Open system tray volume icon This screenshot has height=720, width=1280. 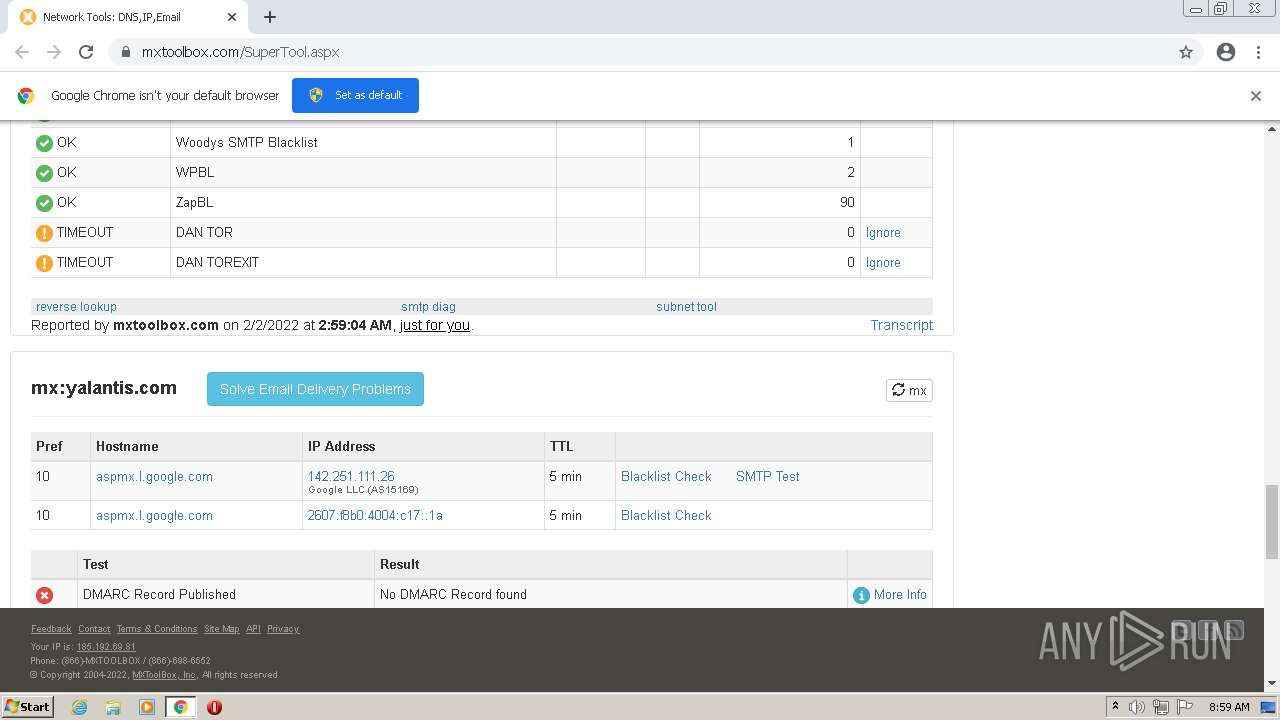tap(1137, 707)
